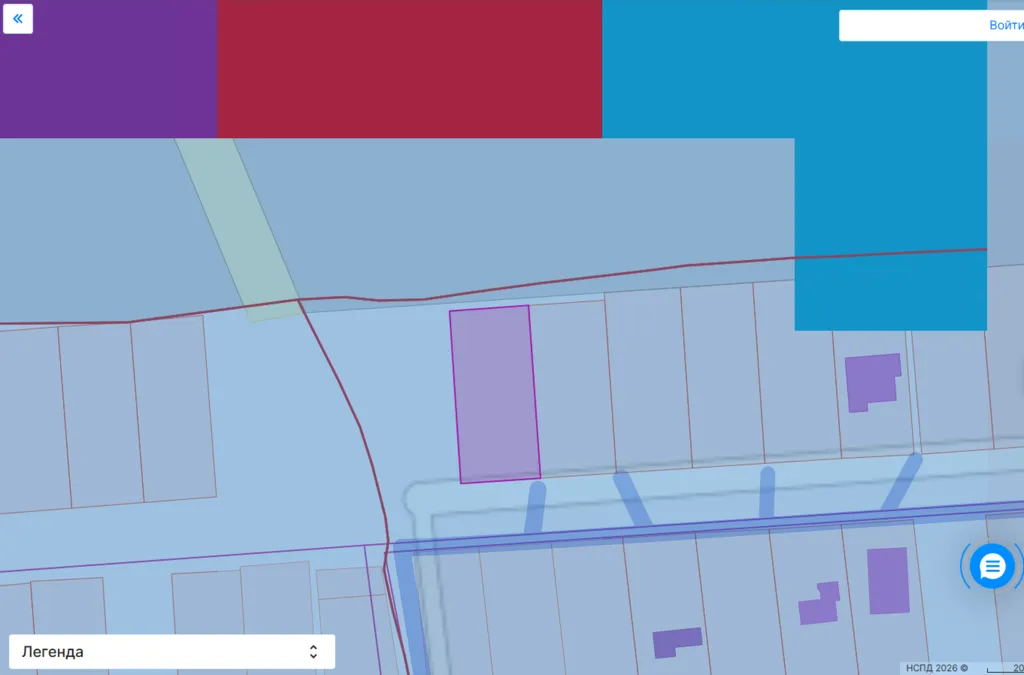Click the large gray-blue zone above red boundary line
This screenshot has height=675, width=1024.
500,210
